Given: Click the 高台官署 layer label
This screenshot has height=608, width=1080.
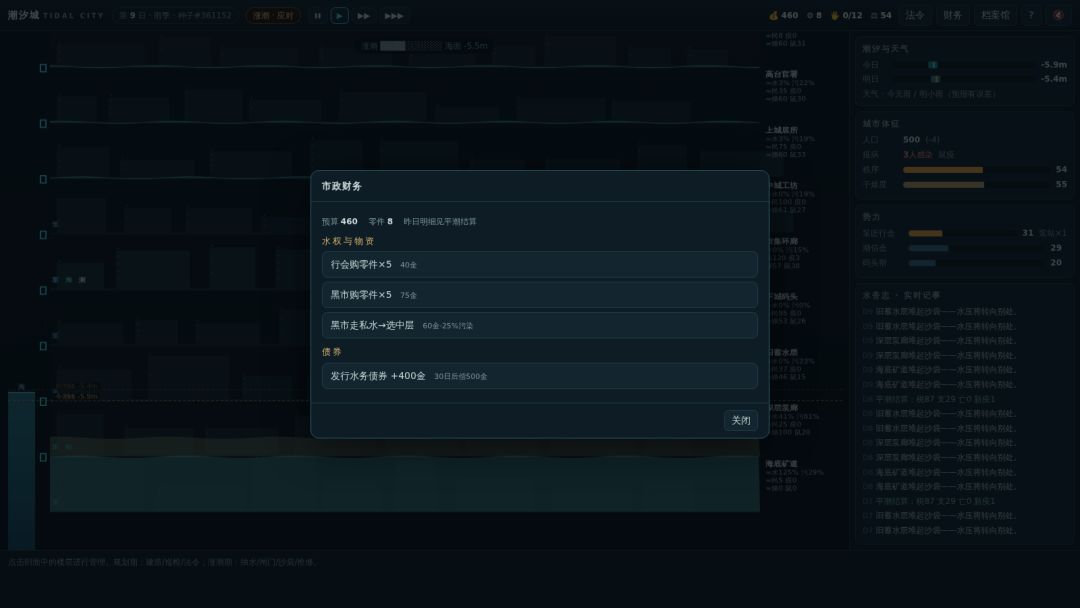Looking at the screenshot, I should [782, 74].
